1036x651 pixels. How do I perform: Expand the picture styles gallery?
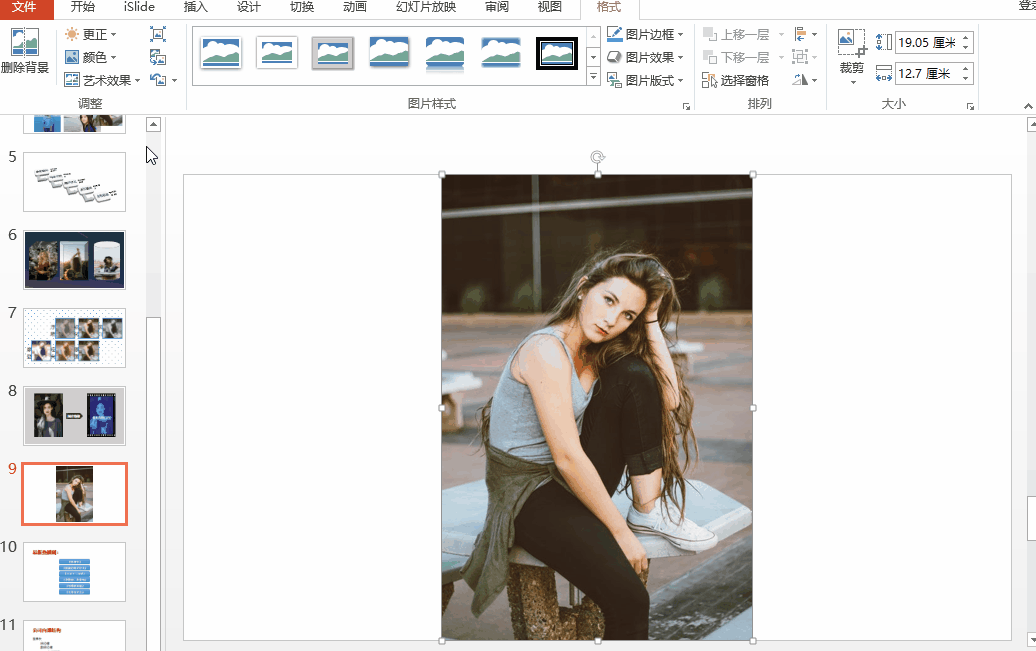pyautogui.click(x=593, y=78)
